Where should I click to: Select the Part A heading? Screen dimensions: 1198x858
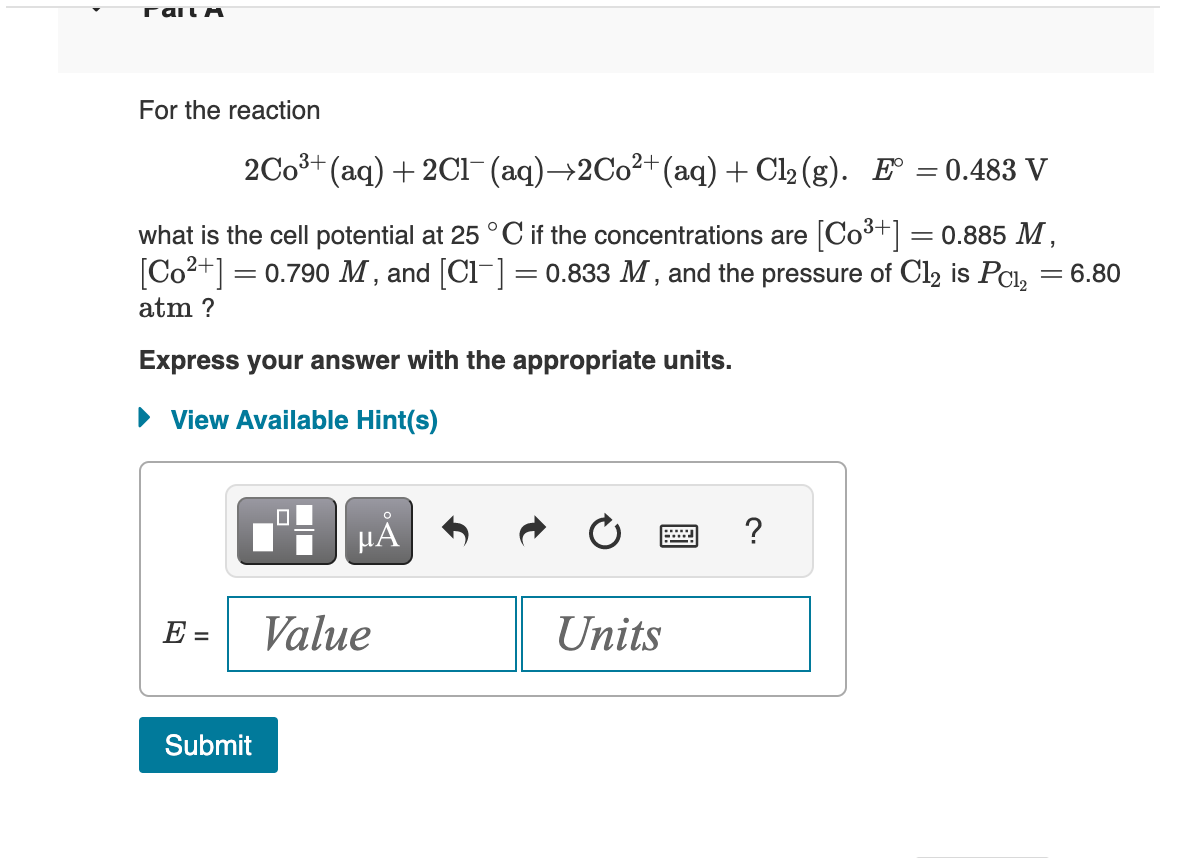click(x=184, y=10)
